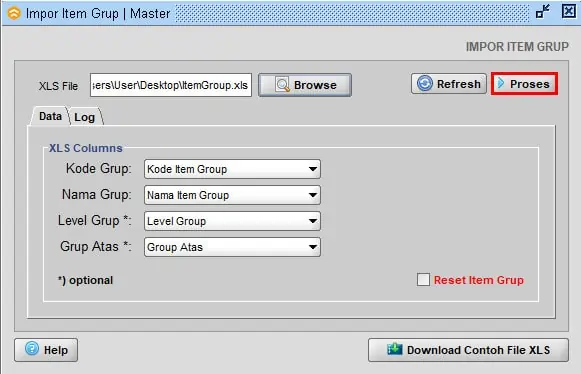Screen dimensions: 581x374
Task: Open Help from the bottom left
Action: [x=46, y=350]
